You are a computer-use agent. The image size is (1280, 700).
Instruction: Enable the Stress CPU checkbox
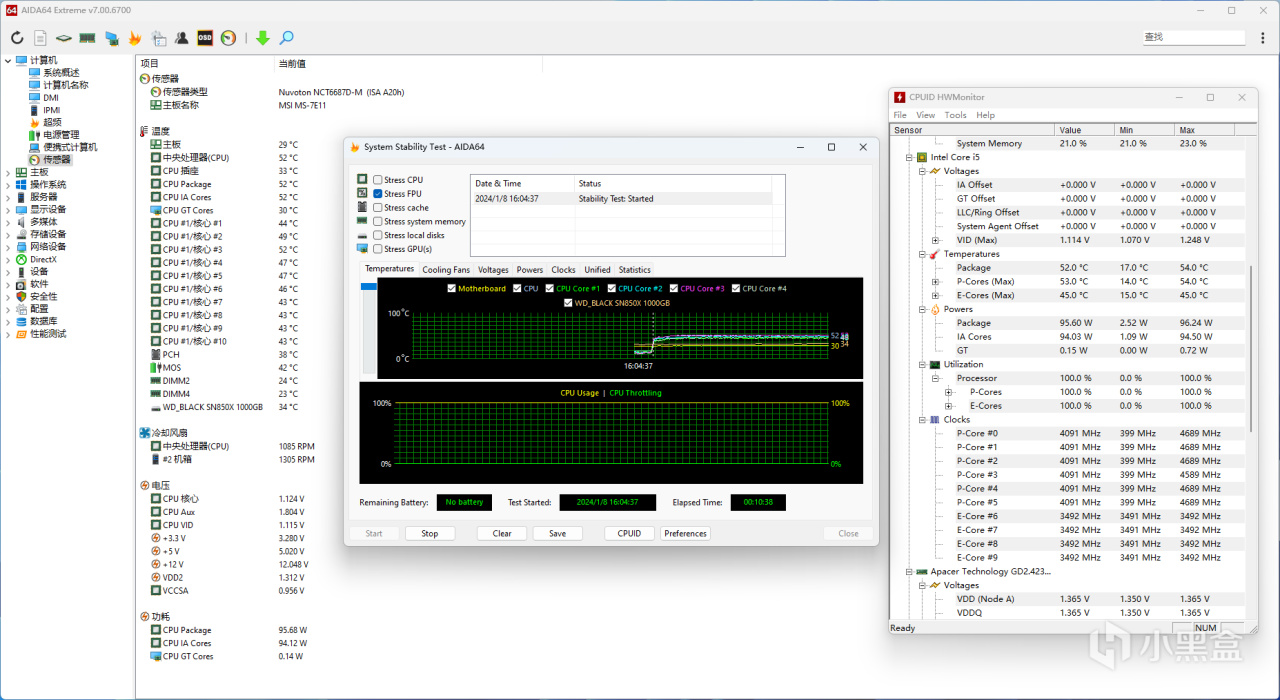pyautogui.click(x=377, y=180)
